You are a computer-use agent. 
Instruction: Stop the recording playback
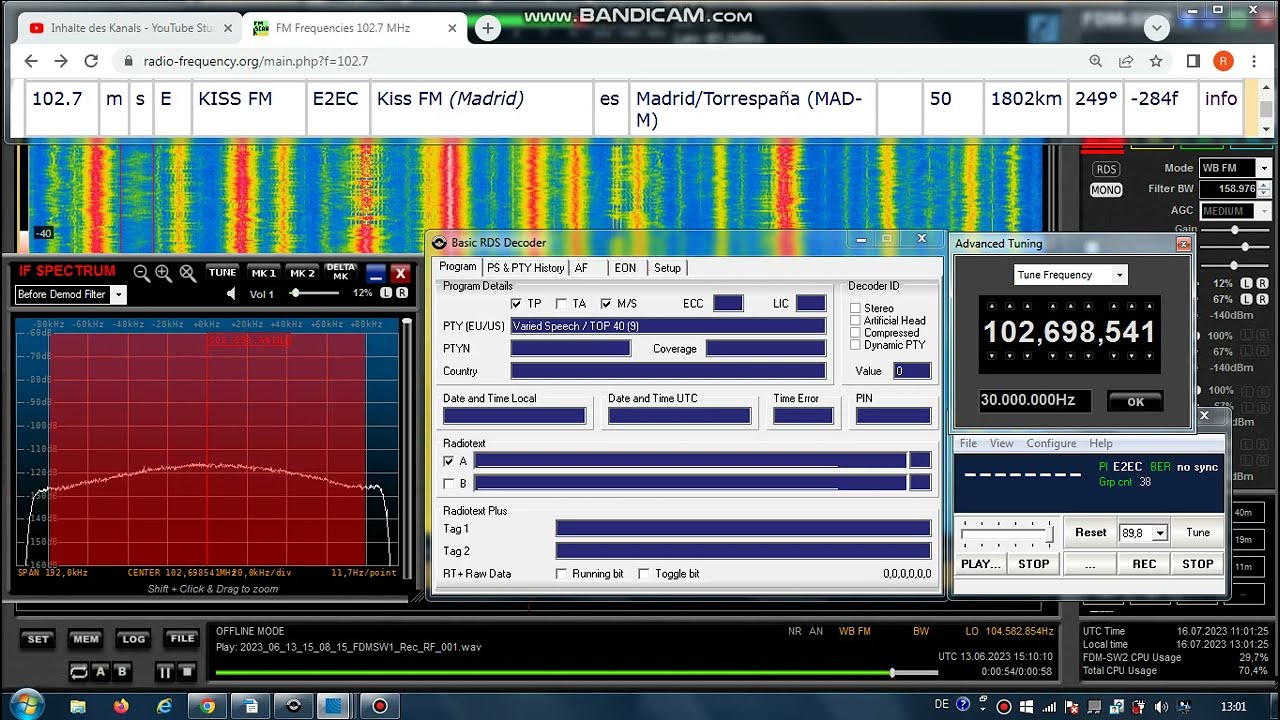coord(188,672)
